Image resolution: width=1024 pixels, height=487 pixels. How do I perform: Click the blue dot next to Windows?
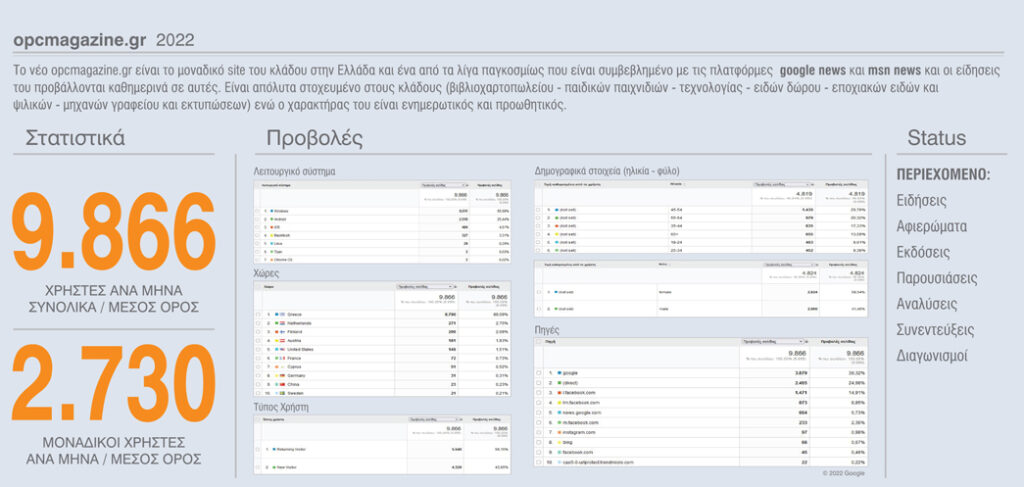coord(272,211)
